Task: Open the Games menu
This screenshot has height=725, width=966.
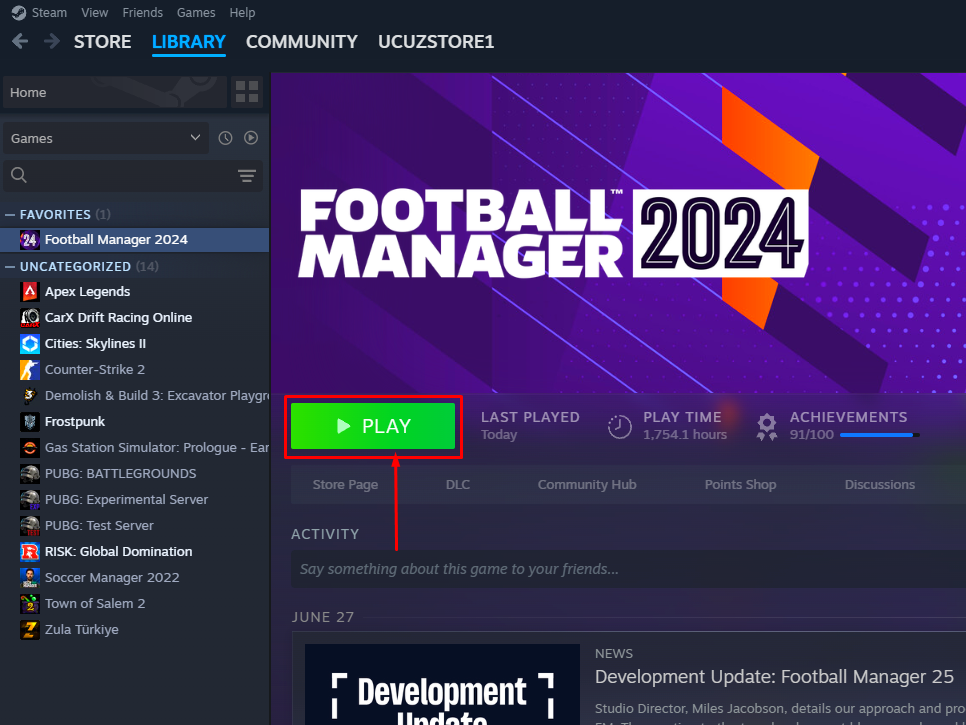Action: tap(196, 12)
